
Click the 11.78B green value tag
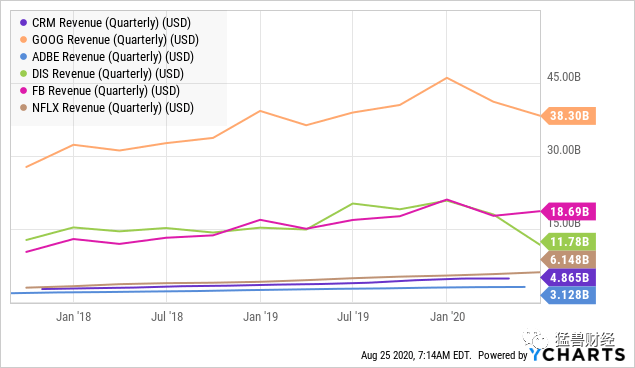click(x=569, y=242)
